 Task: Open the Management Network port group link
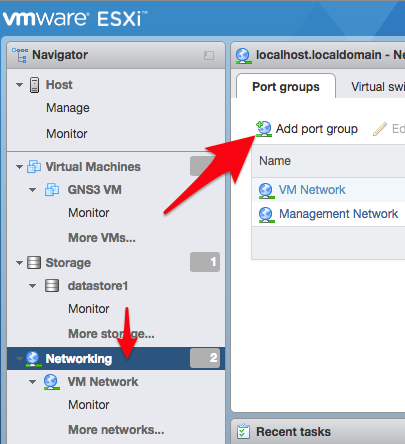(x=338, y=214)
